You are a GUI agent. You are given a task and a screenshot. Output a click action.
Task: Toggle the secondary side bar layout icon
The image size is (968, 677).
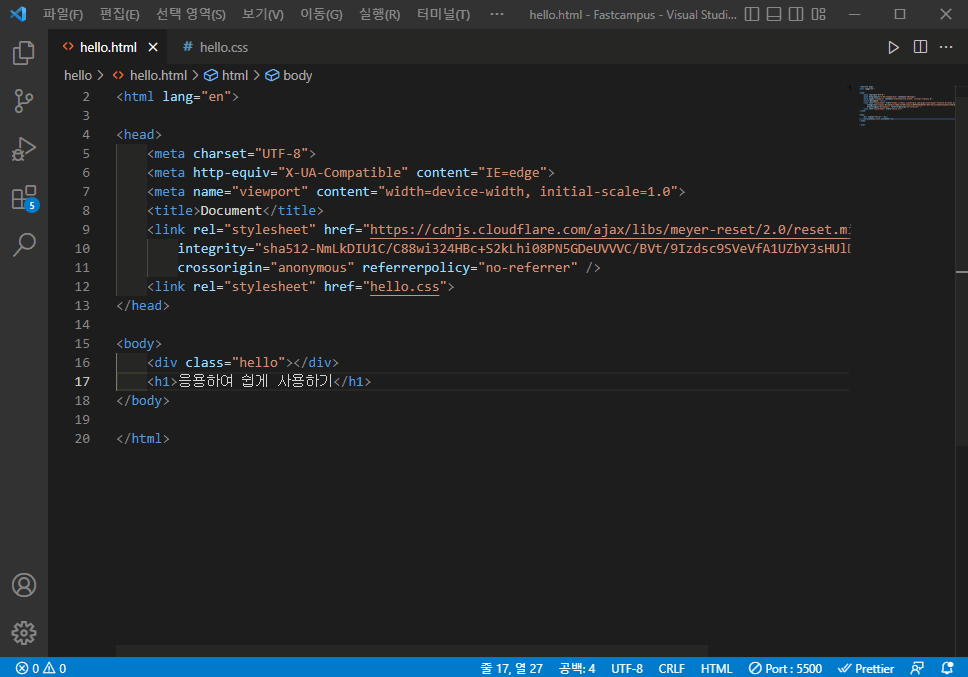click(x=796, y=14)
